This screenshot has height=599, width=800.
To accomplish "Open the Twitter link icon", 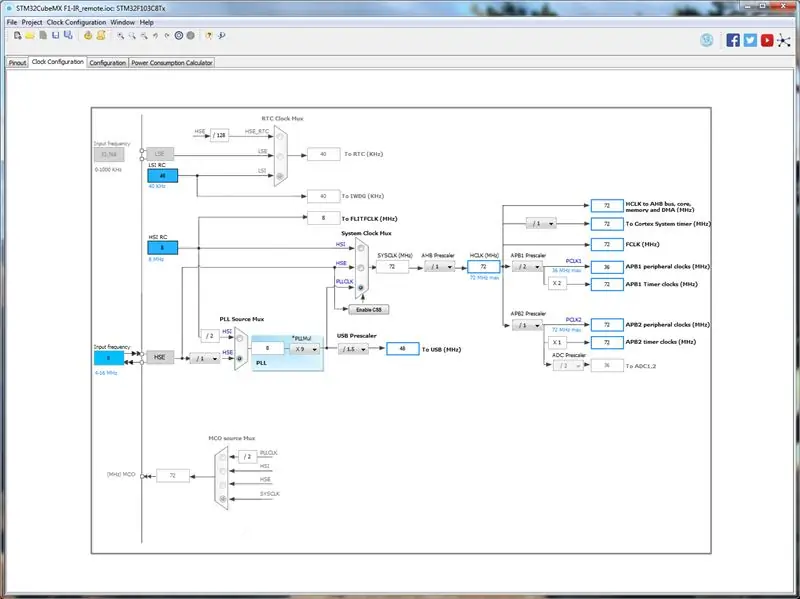I will [x=750, y=40].
